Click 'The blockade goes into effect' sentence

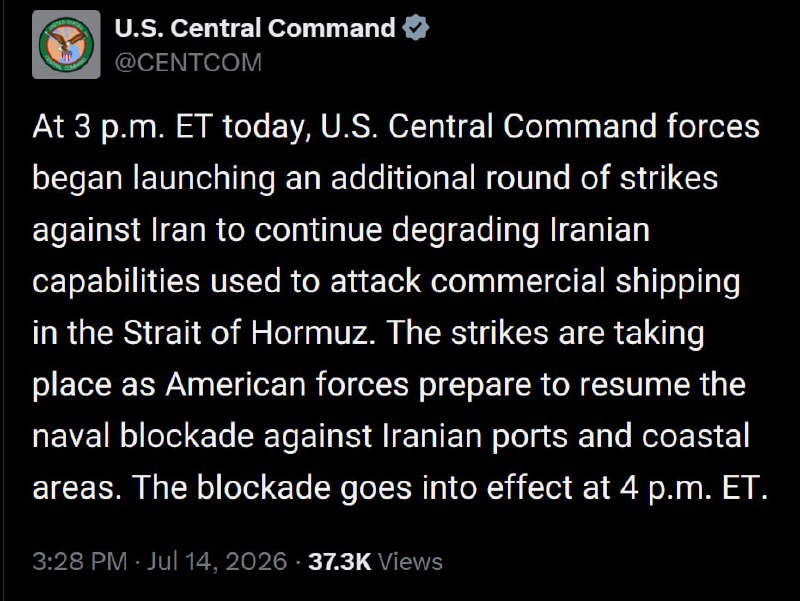tap(353, 488)
